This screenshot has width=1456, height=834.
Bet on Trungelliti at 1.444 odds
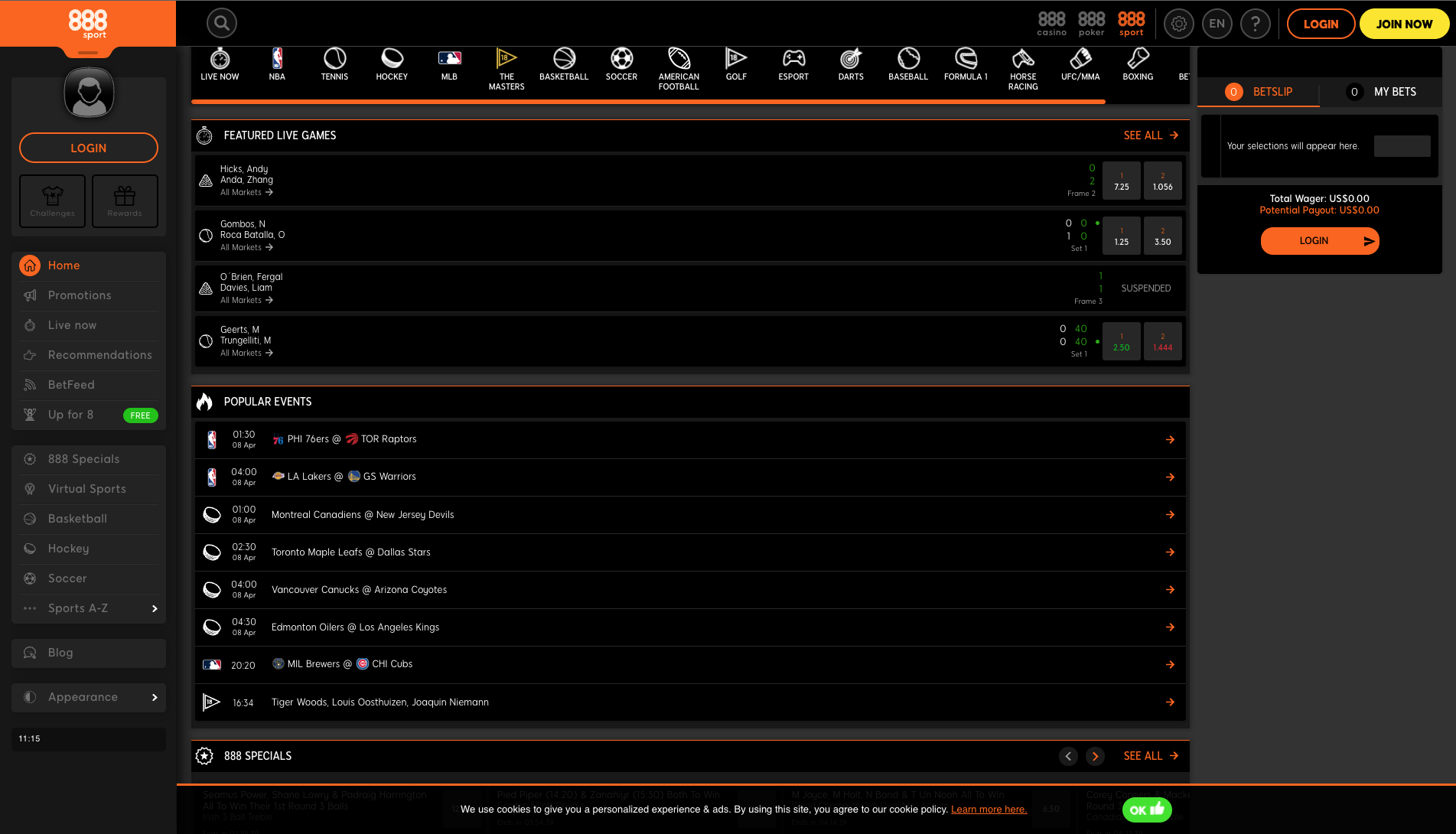tap(1162, 341)
